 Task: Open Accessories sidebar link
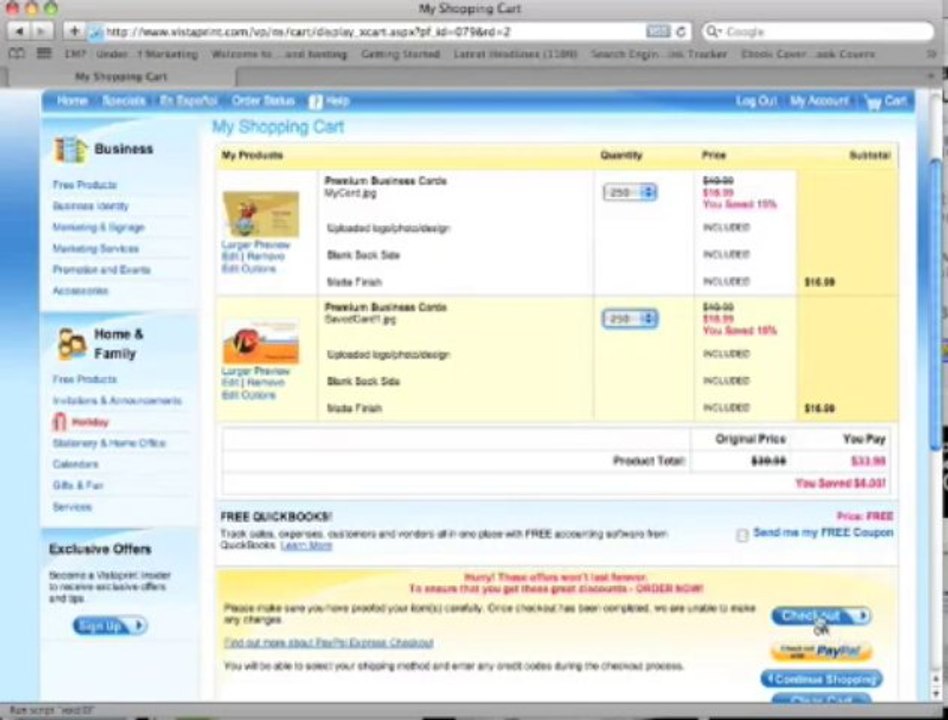pos(80,291)
